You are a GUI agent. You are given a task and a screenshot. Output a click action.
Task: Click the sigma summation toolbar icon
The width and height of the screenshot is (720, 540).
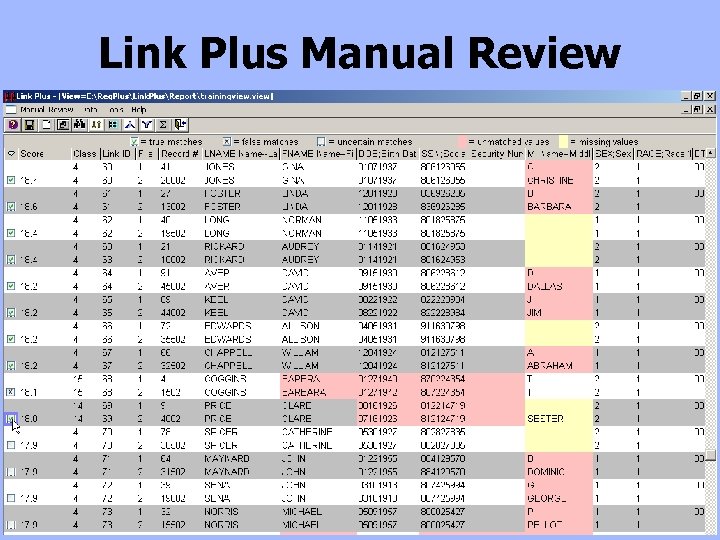tap(163, 125)
